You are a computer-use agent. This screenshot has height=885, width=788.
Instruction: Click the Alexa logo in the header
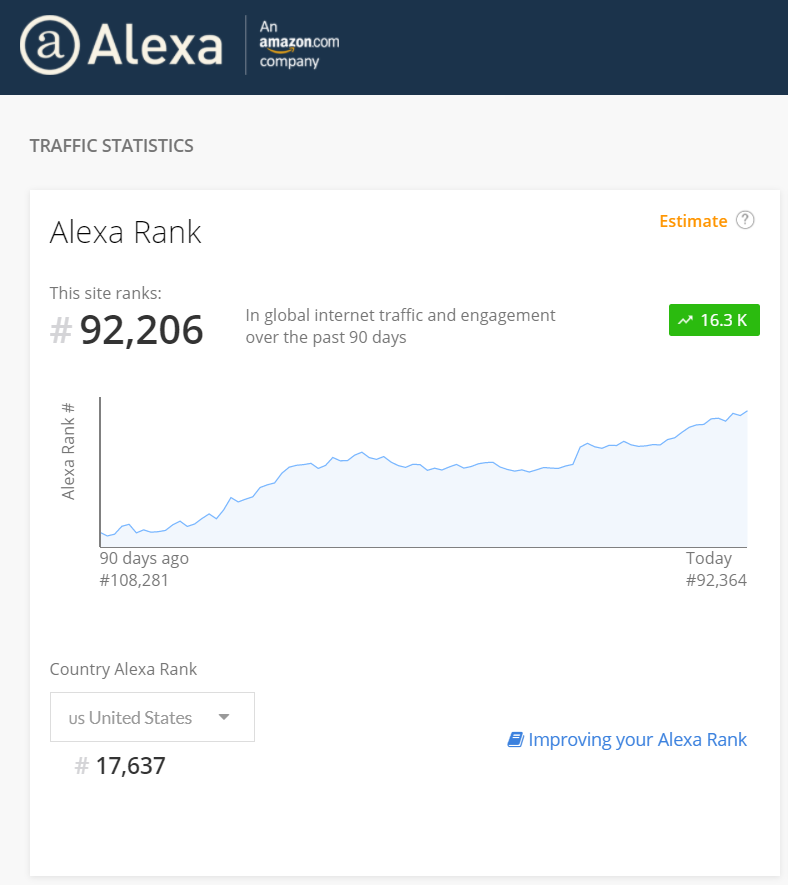[121, 45]
